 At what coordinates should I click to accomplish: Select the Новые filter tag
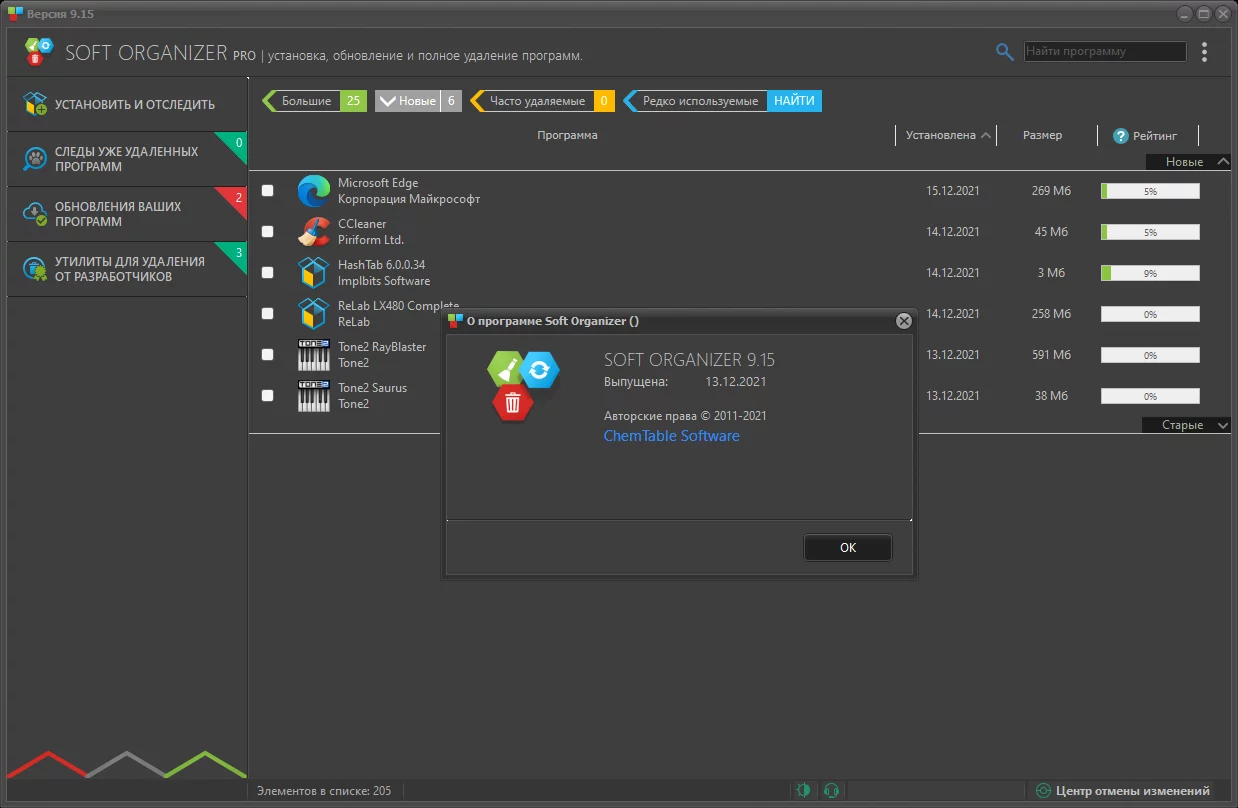[x=418, y=101]
